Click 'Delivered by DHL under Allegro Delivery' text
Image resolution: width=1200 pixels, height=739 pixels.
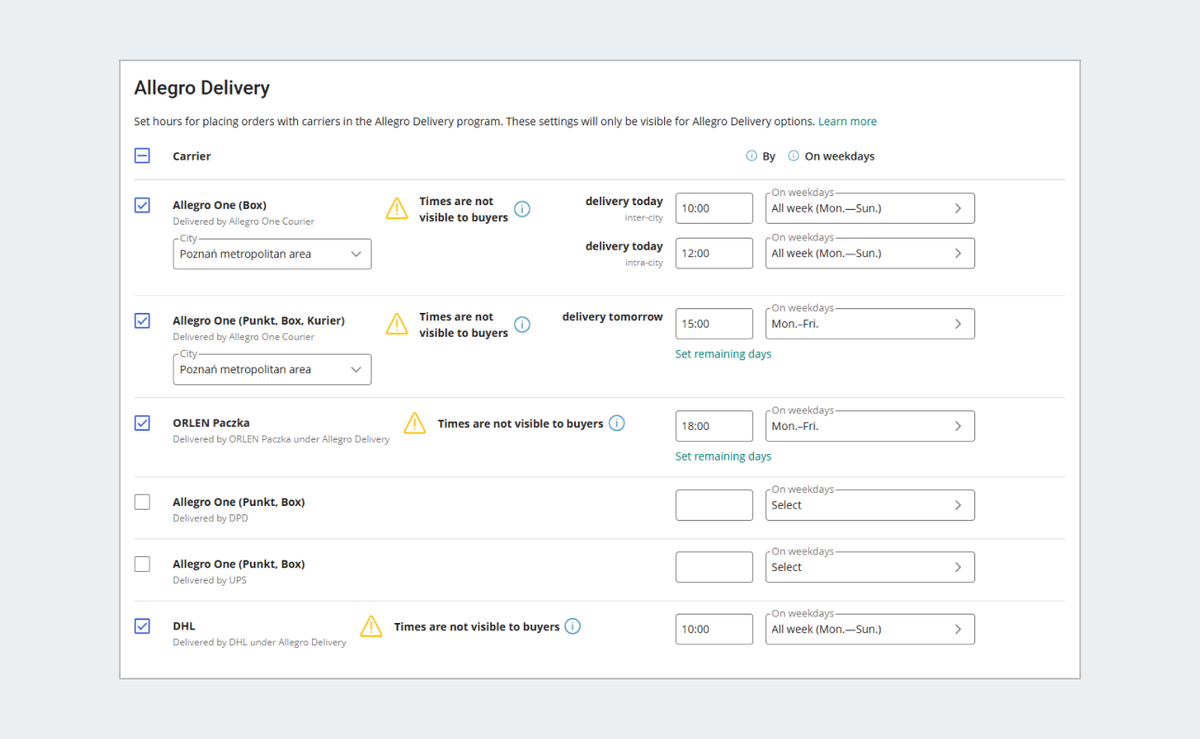260,642
